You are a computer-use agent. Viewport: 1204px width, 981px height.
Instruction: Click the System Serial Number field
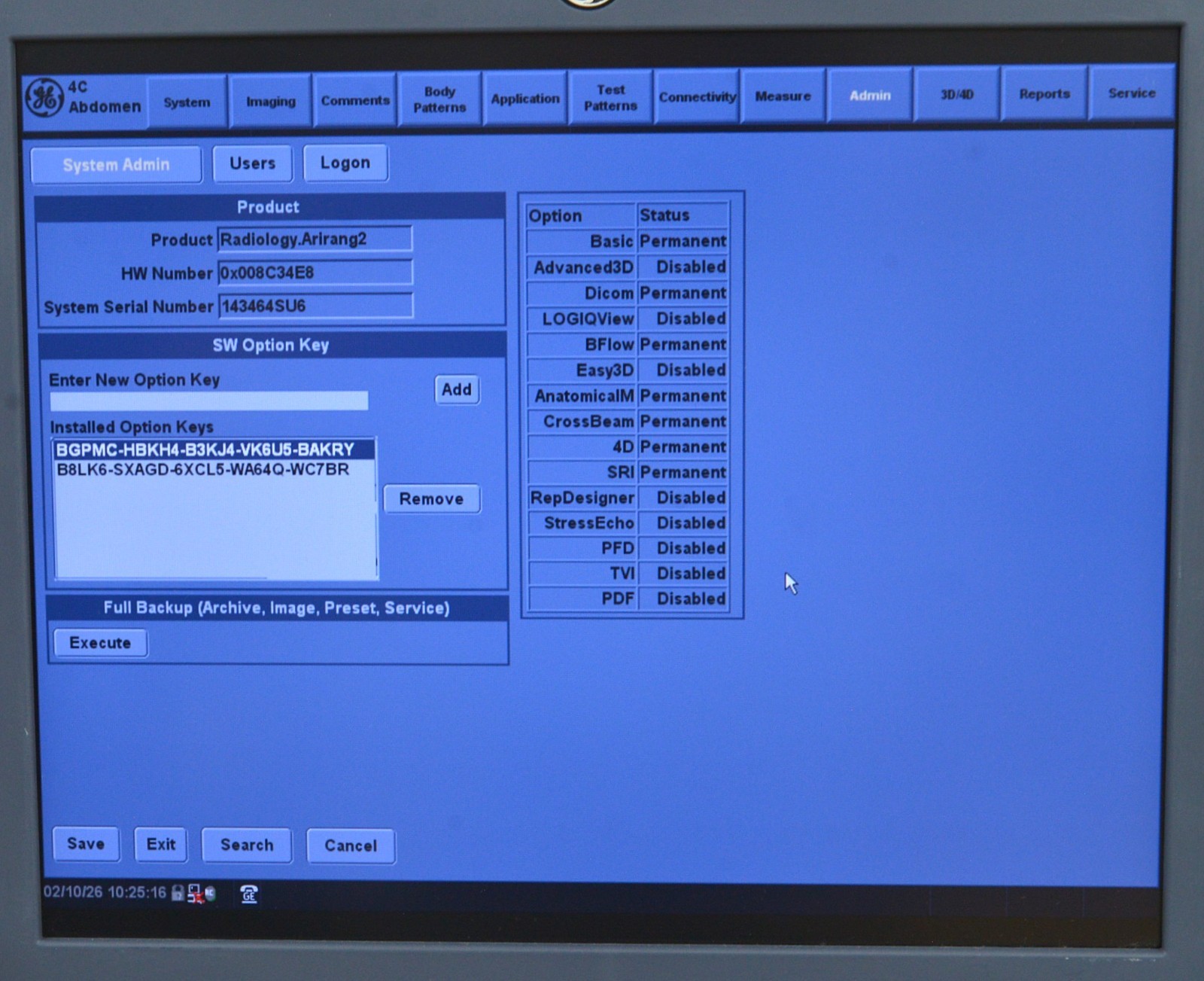coord(315,306)
